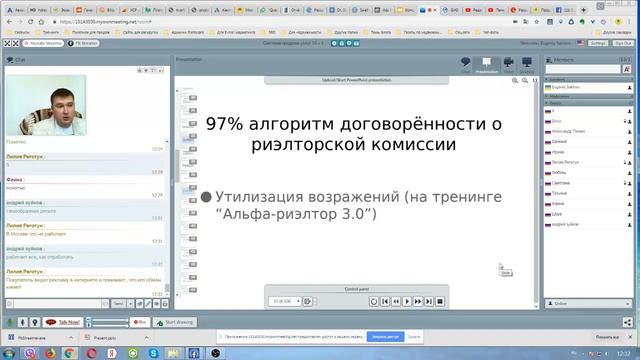Click the member search filter icon
The width and height of the screenshot is (640, 360).
pos(627,69)
